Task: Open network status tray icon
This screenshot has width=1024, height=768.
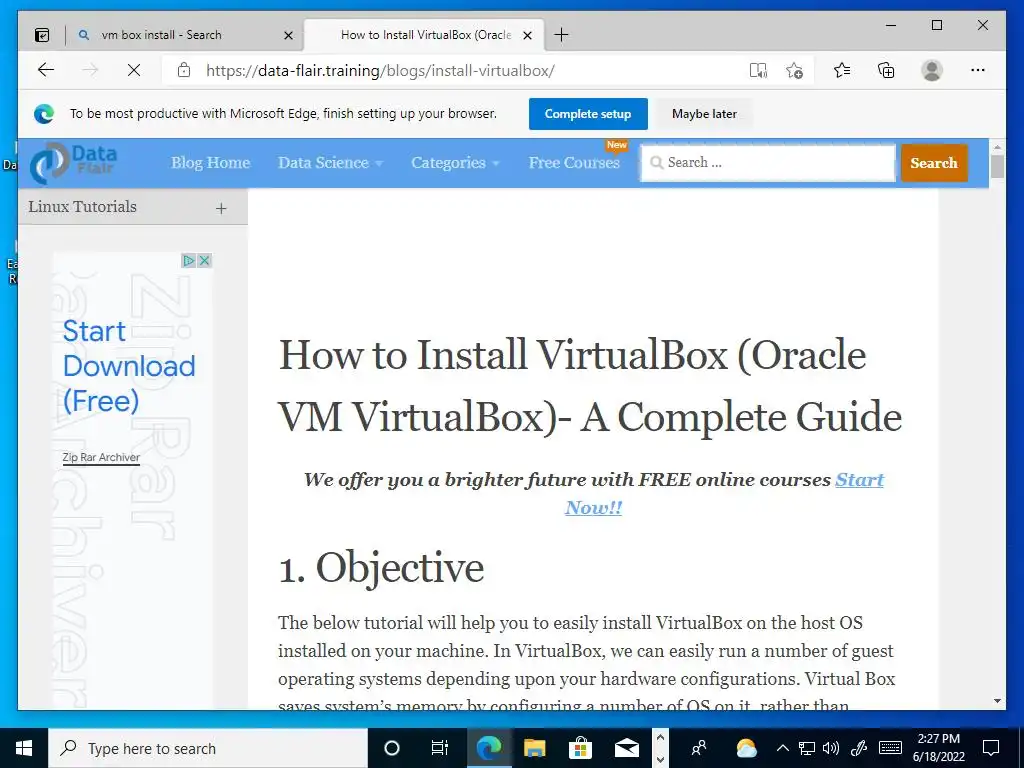Action: (x=807, y=748)
